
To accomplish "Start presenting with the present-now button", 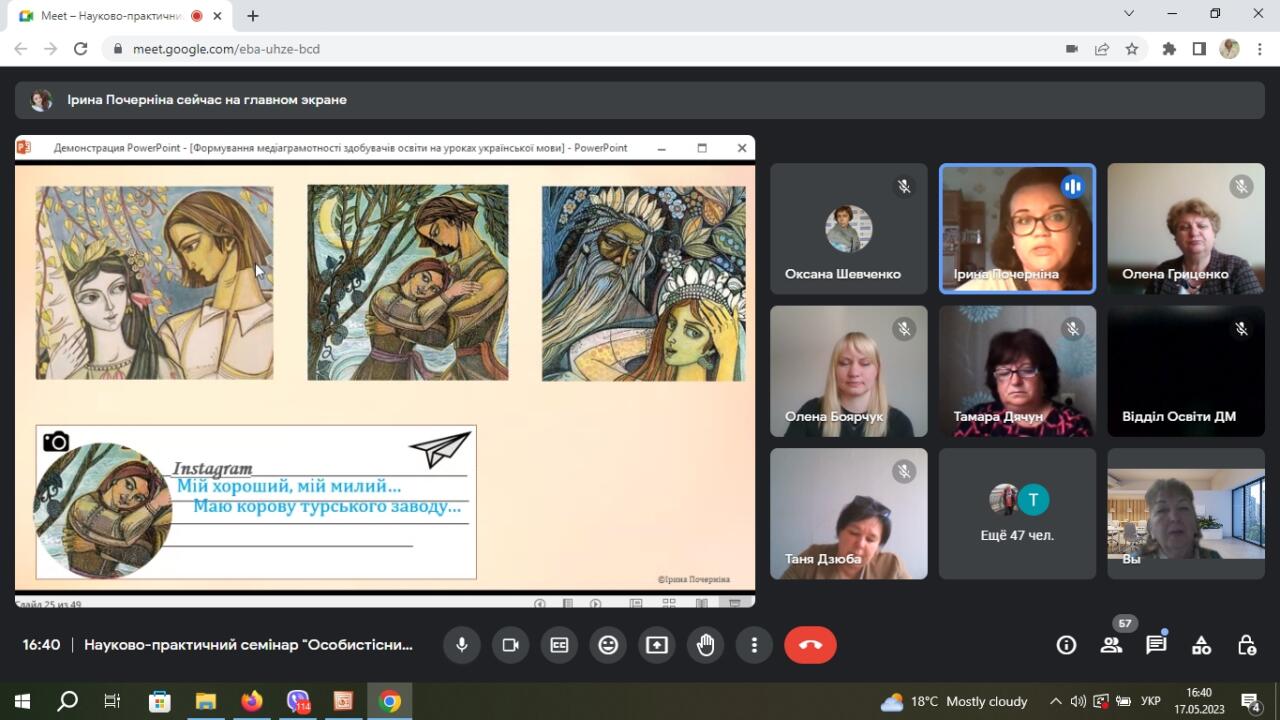I will point(657,645).
